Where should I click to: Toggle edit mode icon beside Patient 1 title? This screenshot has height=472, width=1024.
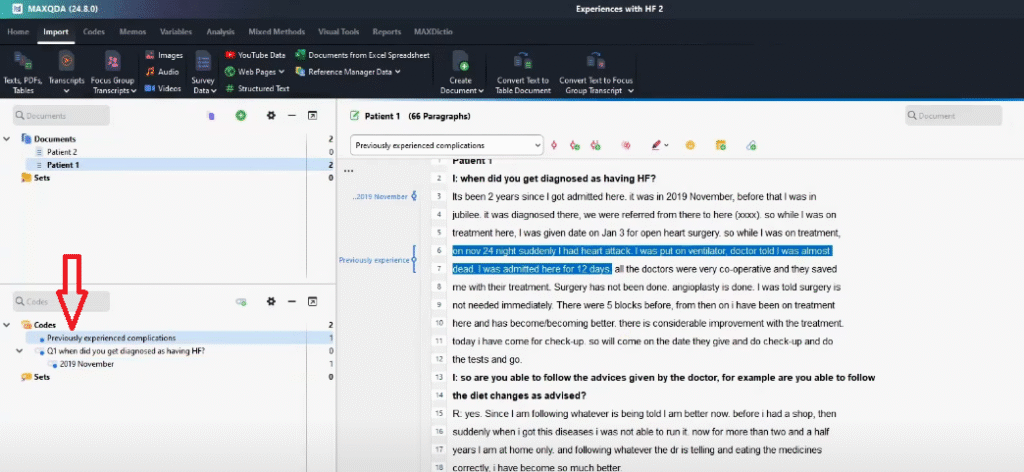(x=355, y=116)
